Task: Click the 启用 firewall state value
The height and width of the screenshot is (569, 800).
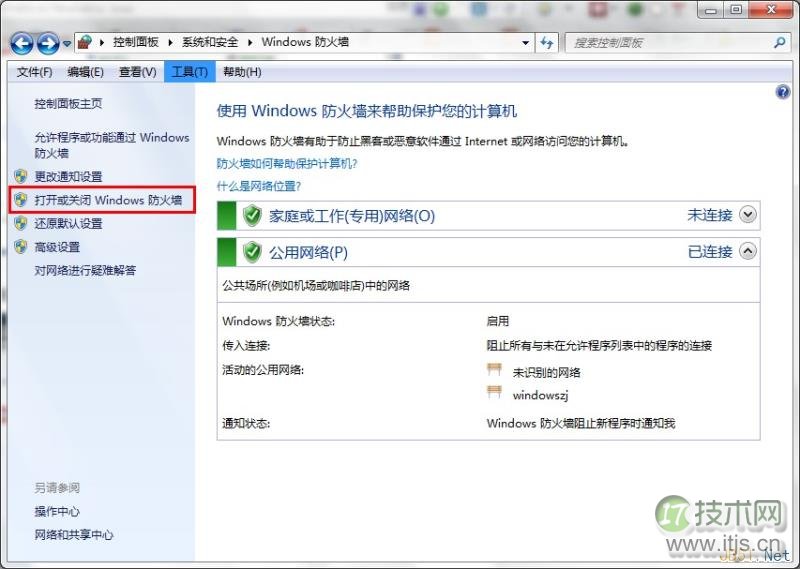Action: click(498, 321)
